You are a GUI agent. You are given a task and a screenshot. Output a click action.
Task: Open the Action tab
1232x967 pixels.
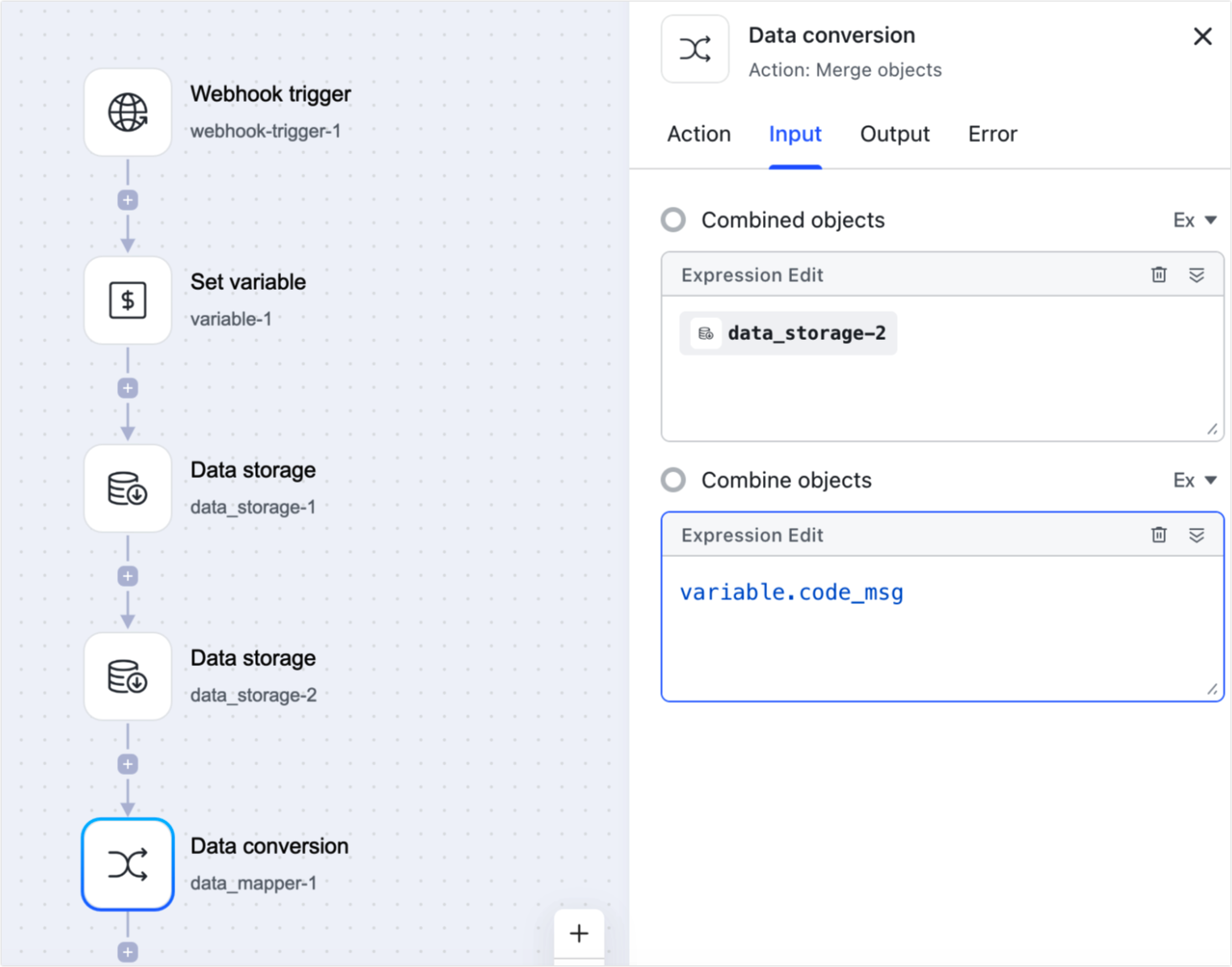(698, 134)
